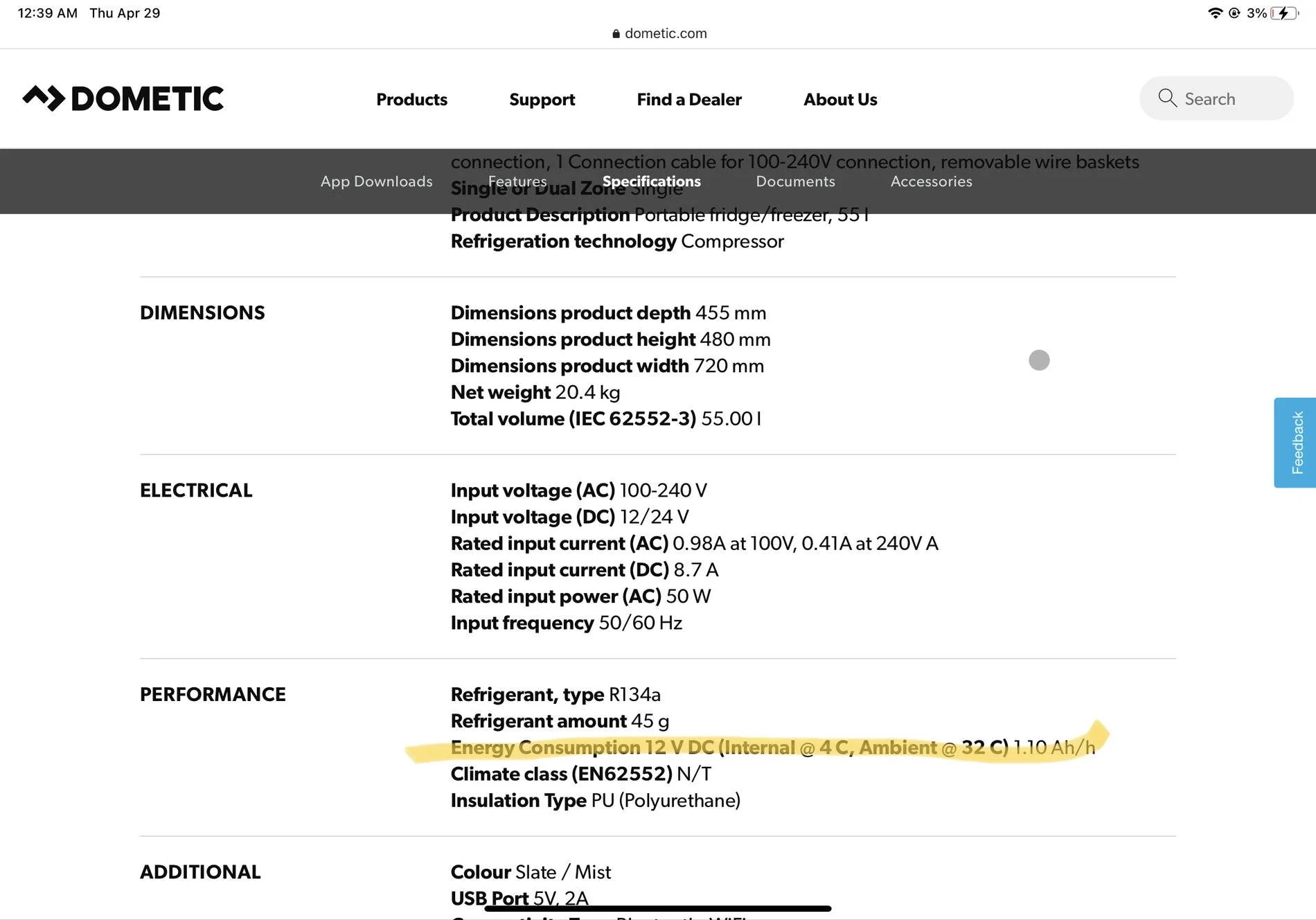Click Rated input power (AC) 50 W
This screenshot has height=920, width=1316.
point(580,596)
